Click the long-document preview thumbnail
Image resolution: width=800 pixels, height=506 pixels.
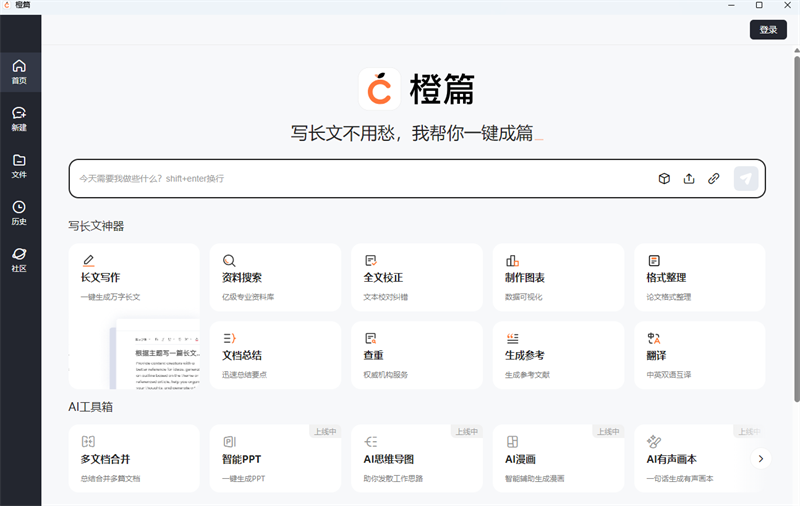155,355
